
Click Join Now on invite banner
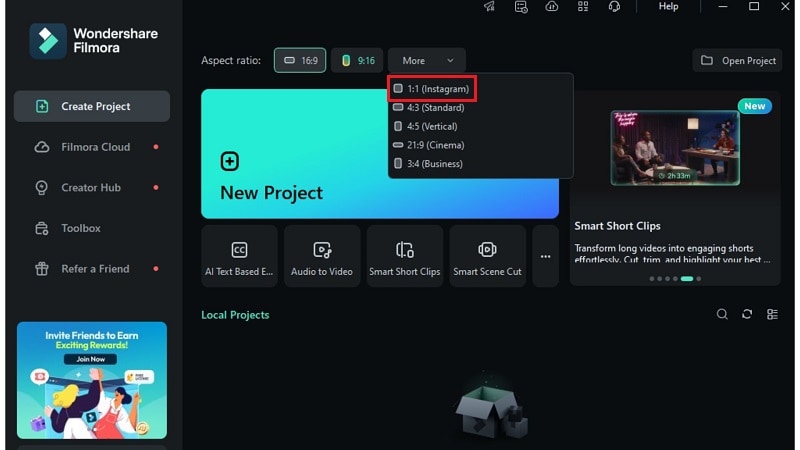click(x=90, y=359)
